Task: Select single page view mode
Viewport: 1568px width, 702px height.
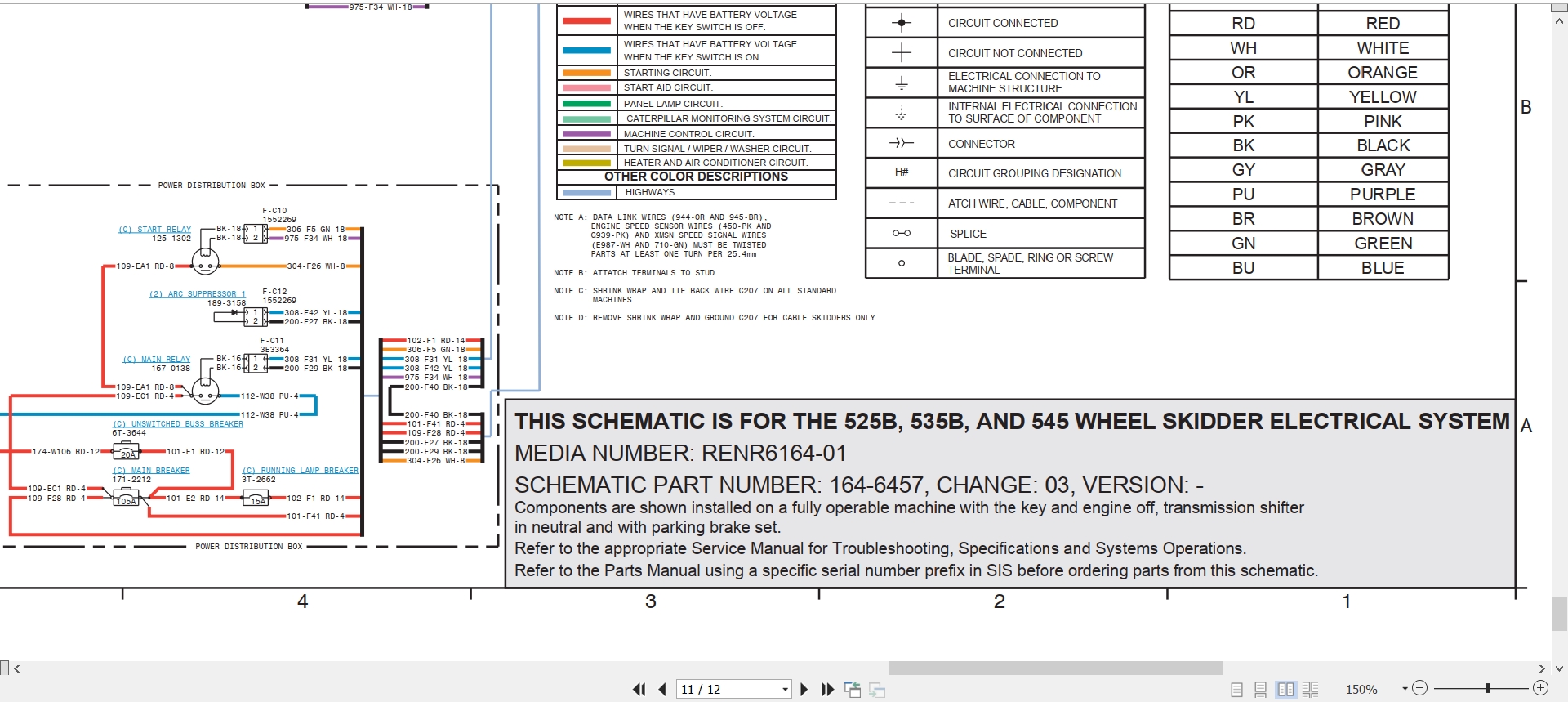Action: pos(1236,690)
